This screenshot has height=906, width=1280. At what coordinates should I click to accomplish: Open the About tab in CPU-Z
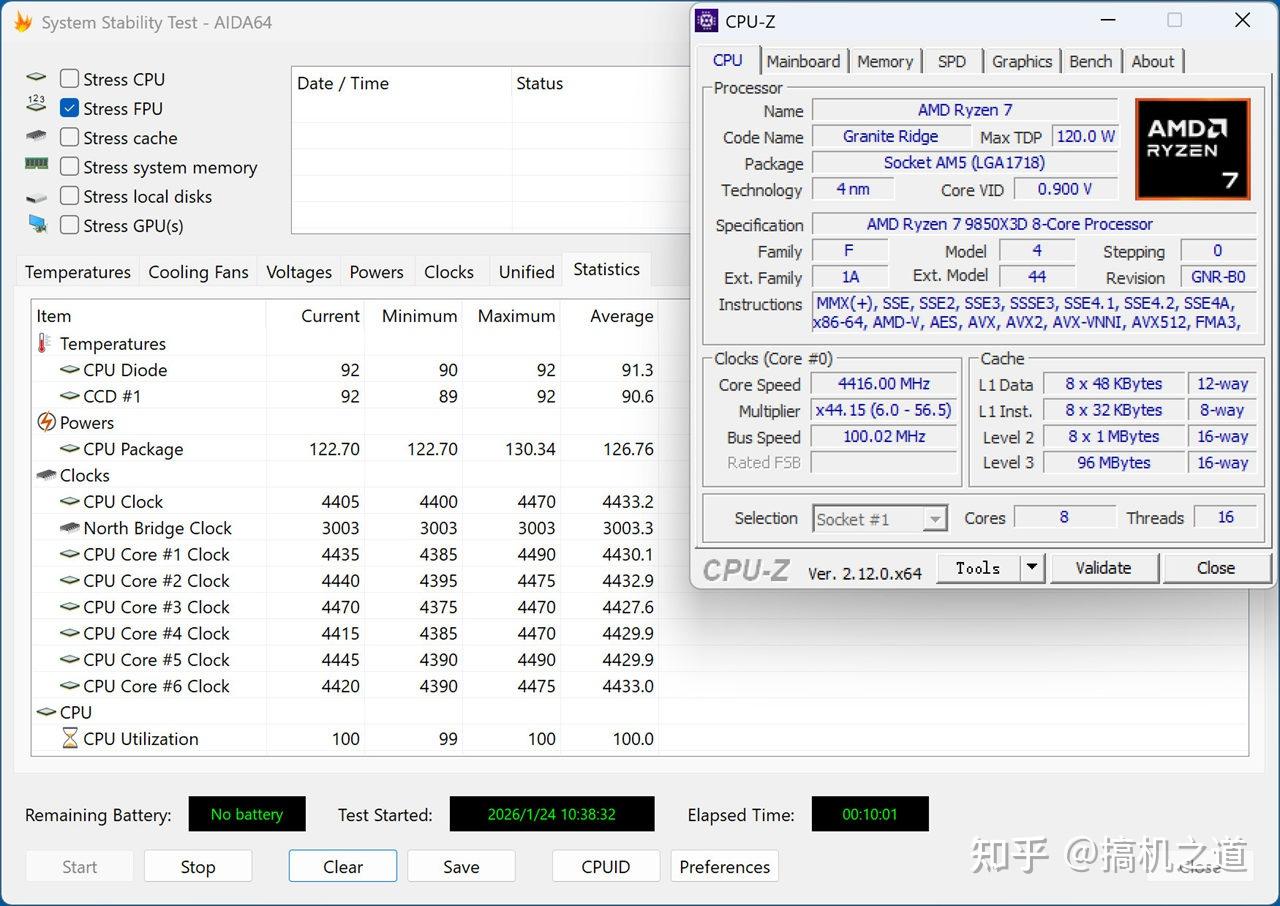pos(1153,61)
